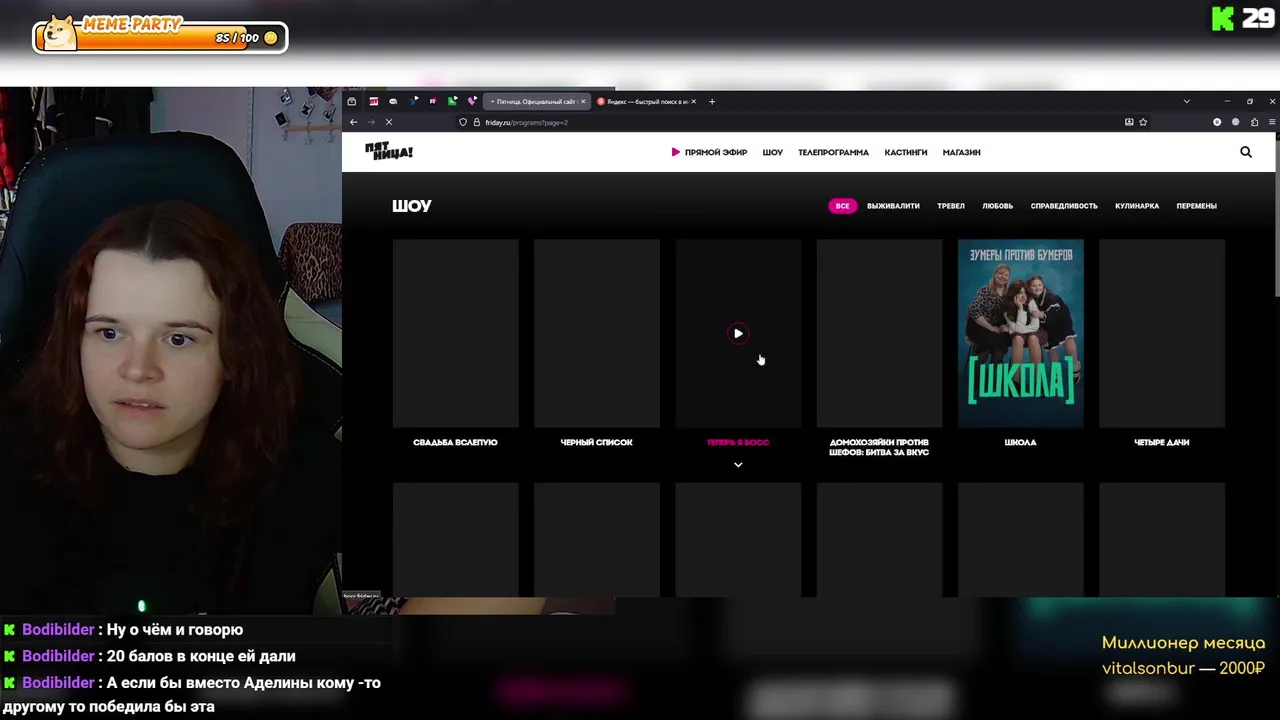Bookmark this page with the star icon
Viewport: 1280px width, 720px height.
tap(1143, 122)
